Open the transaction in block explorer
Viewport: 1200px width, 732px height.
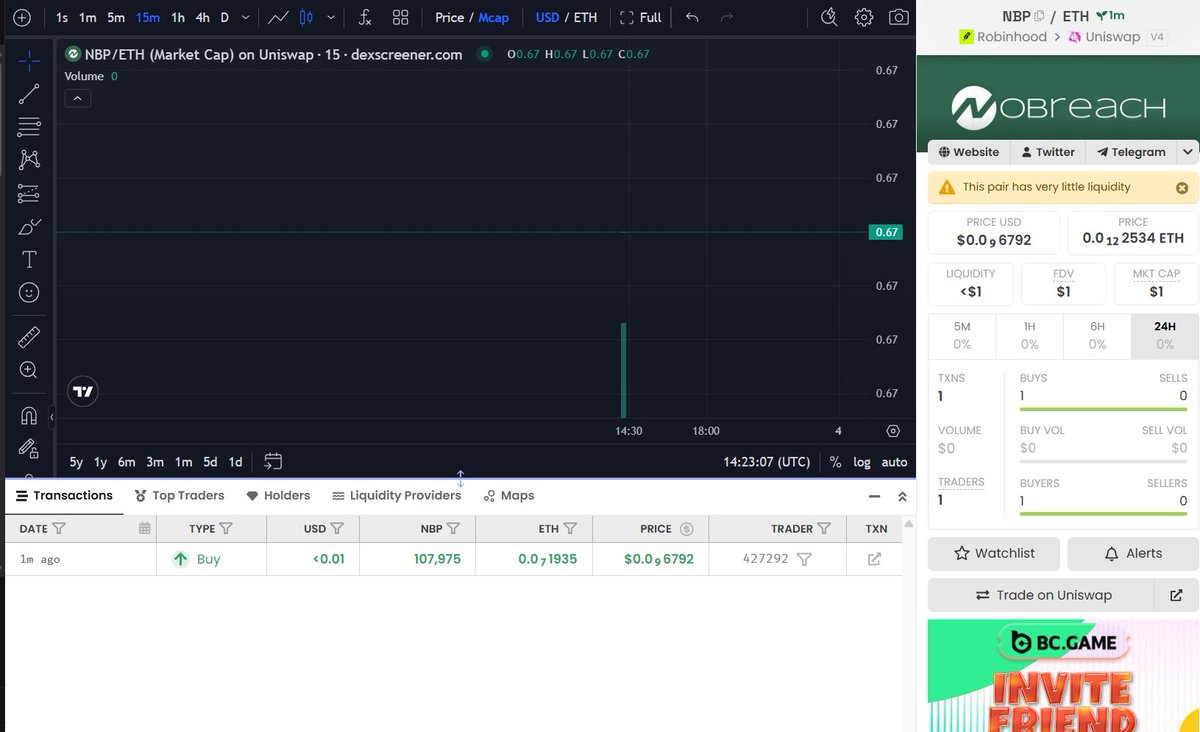[x=874, y=559]
